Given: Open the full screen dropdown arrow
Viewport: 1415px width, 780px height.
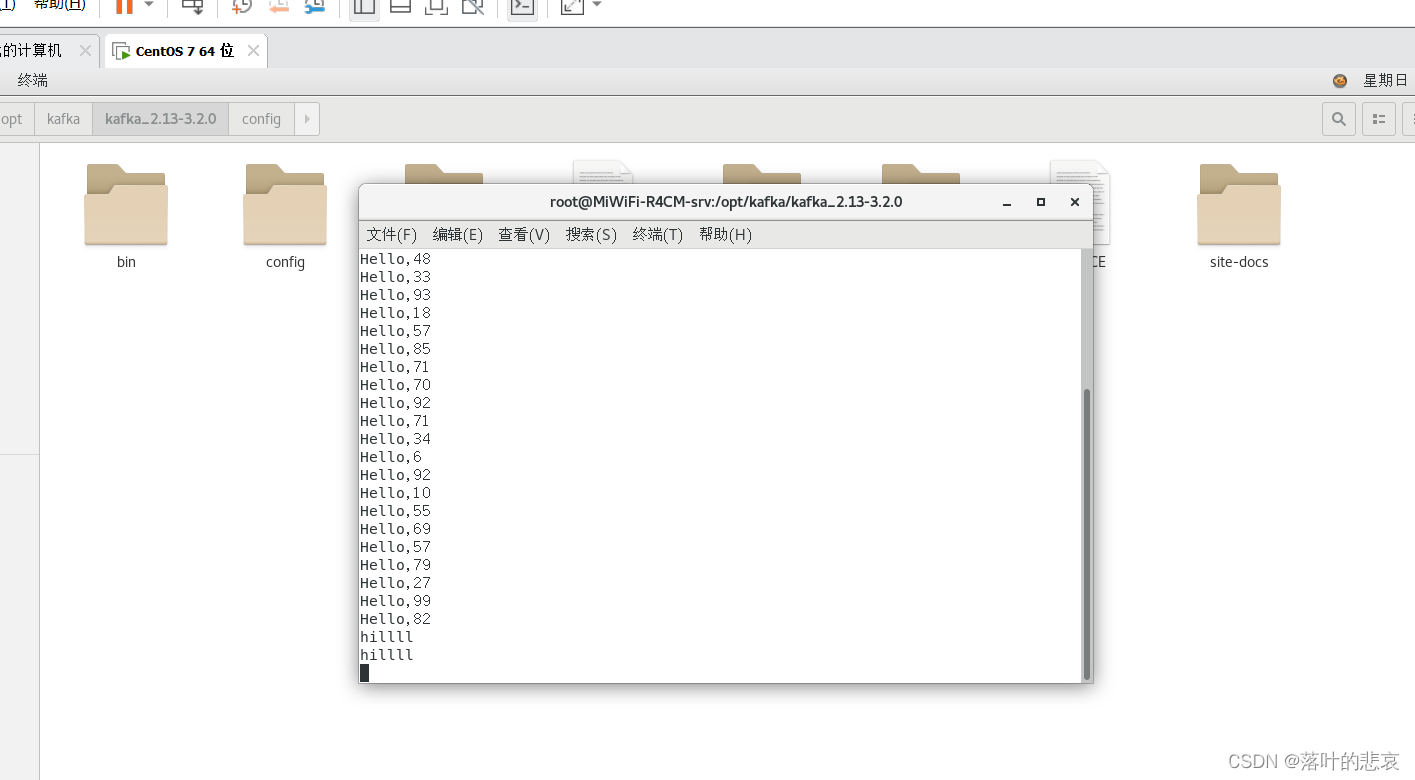Looking at the screenshot, I should tap(597, 5).
